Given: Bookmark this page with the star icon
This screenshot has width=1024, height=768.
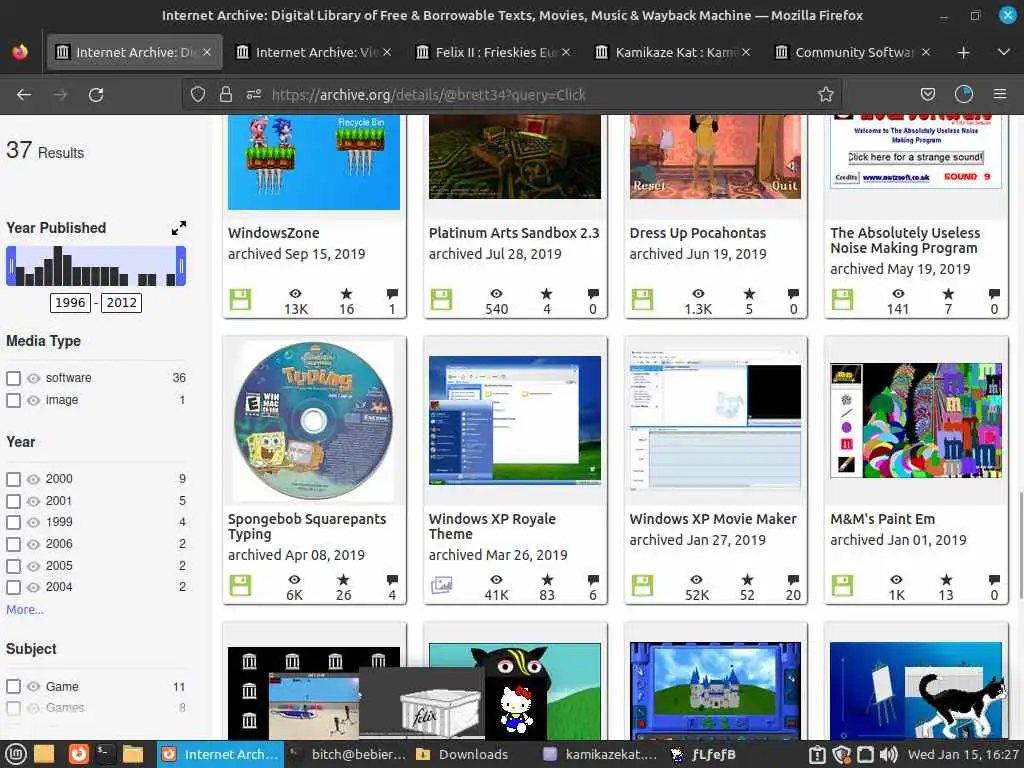Looking at the screenshot, I should click(x=825, y=95).
